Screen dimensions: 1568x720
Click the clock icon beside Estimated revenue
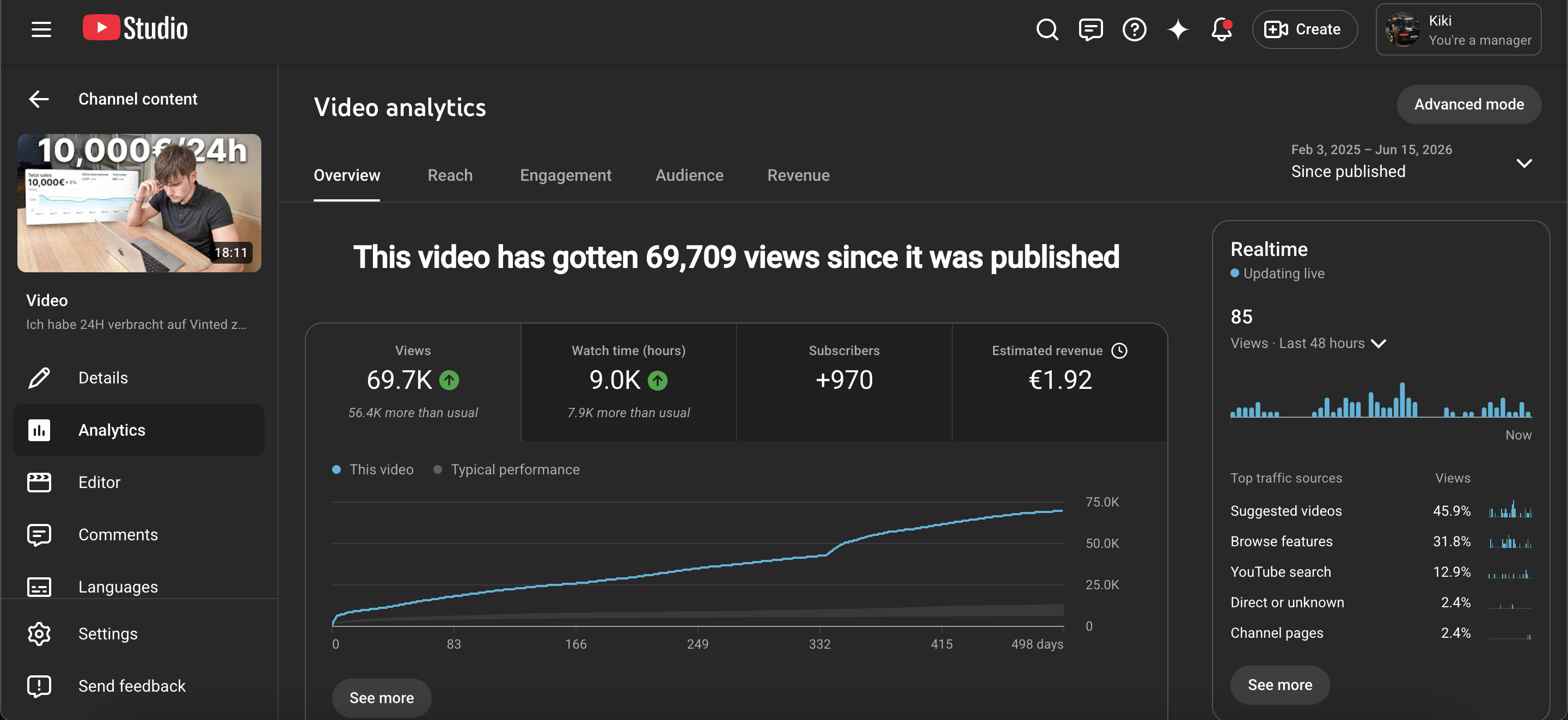click(x=1119, y=351)
